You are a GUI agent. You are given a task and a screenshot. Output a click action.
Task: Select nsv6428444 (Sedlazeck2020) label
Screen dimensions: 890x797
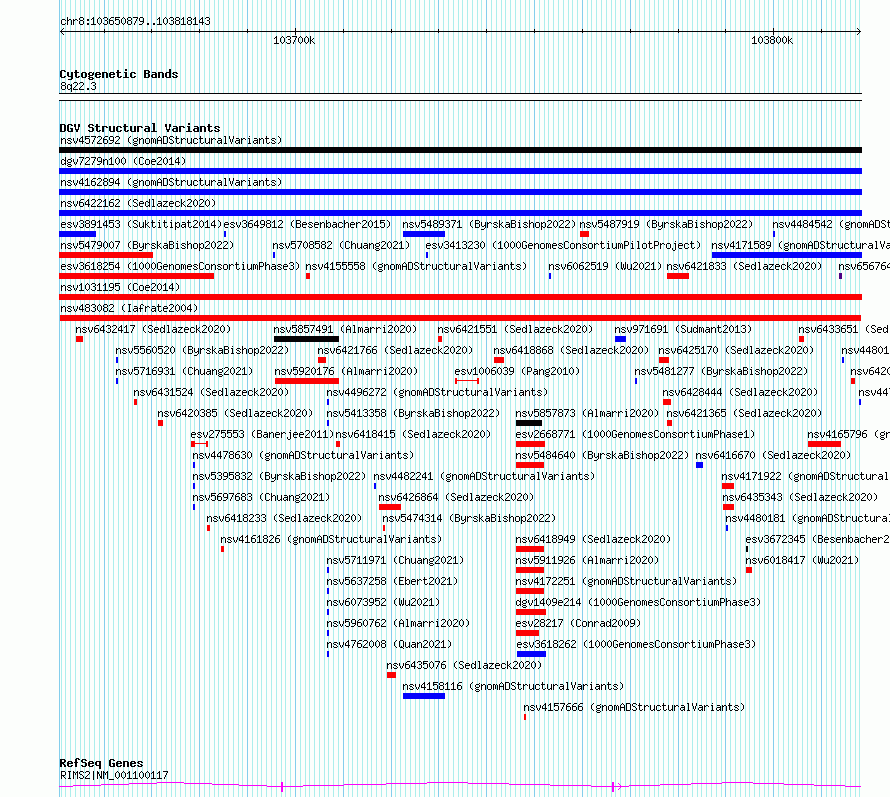(x=740, y=392)
